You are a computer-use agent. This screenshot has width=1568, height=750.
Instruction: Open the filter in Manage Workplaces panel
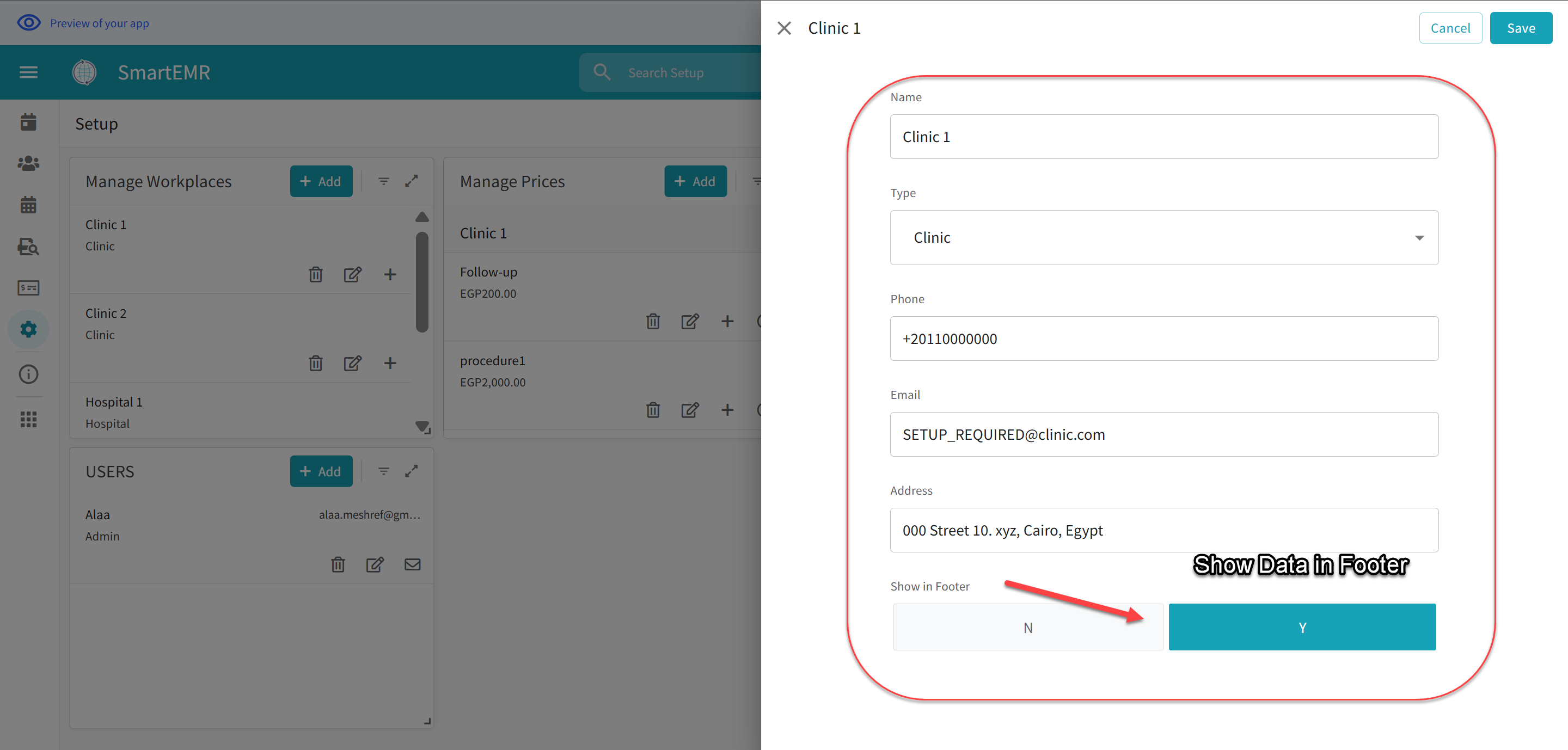point(383,181)
